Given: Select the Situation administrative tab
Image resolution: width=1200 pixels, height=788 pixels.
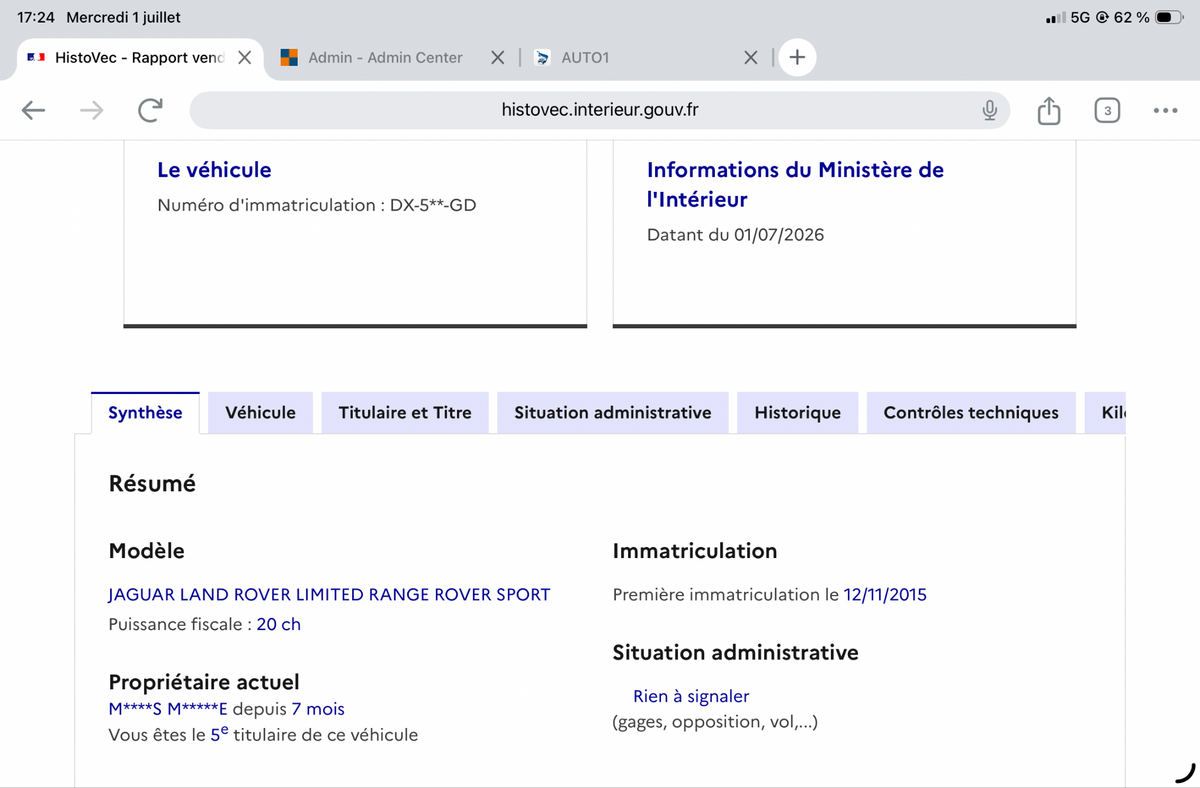Looking at the screenshot, I should click(613, 413).
